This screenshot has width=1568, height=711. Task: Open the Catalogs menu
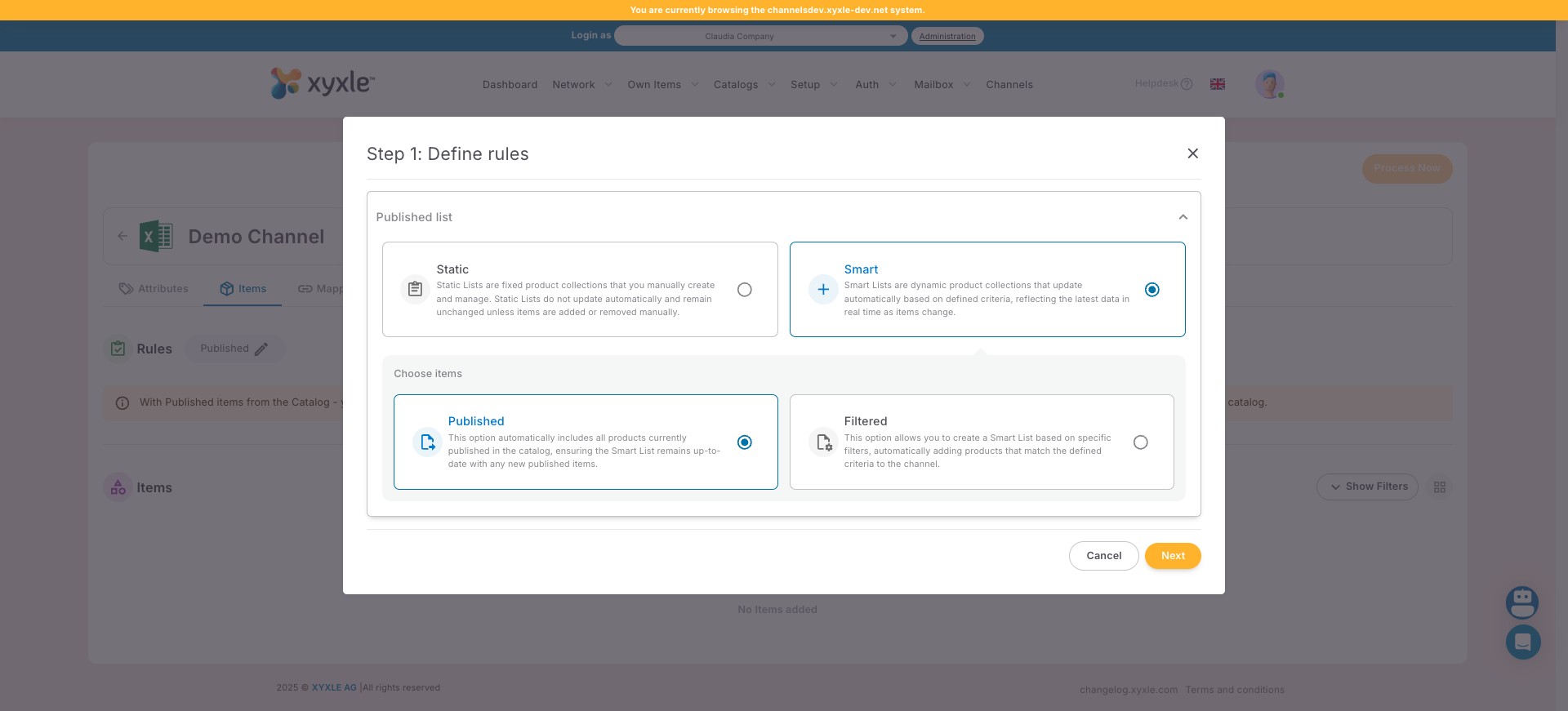(736, 85)
